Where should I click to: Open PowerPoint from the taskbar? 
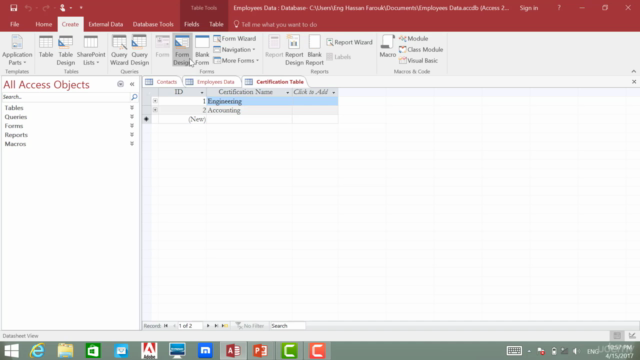(x=261, y=351)
